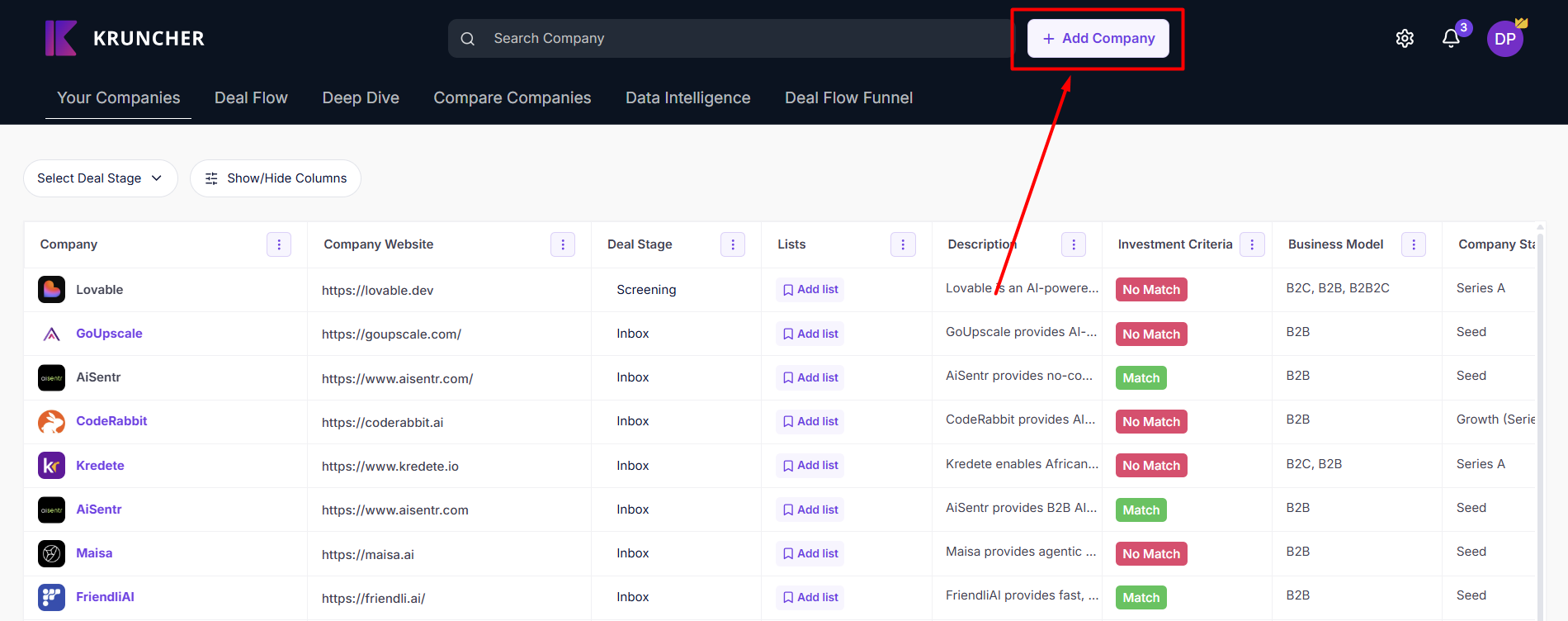Click B2C, B2B, B2B2C business model cell
Screen dimensions: 1568x621
tap(1338, 288)
